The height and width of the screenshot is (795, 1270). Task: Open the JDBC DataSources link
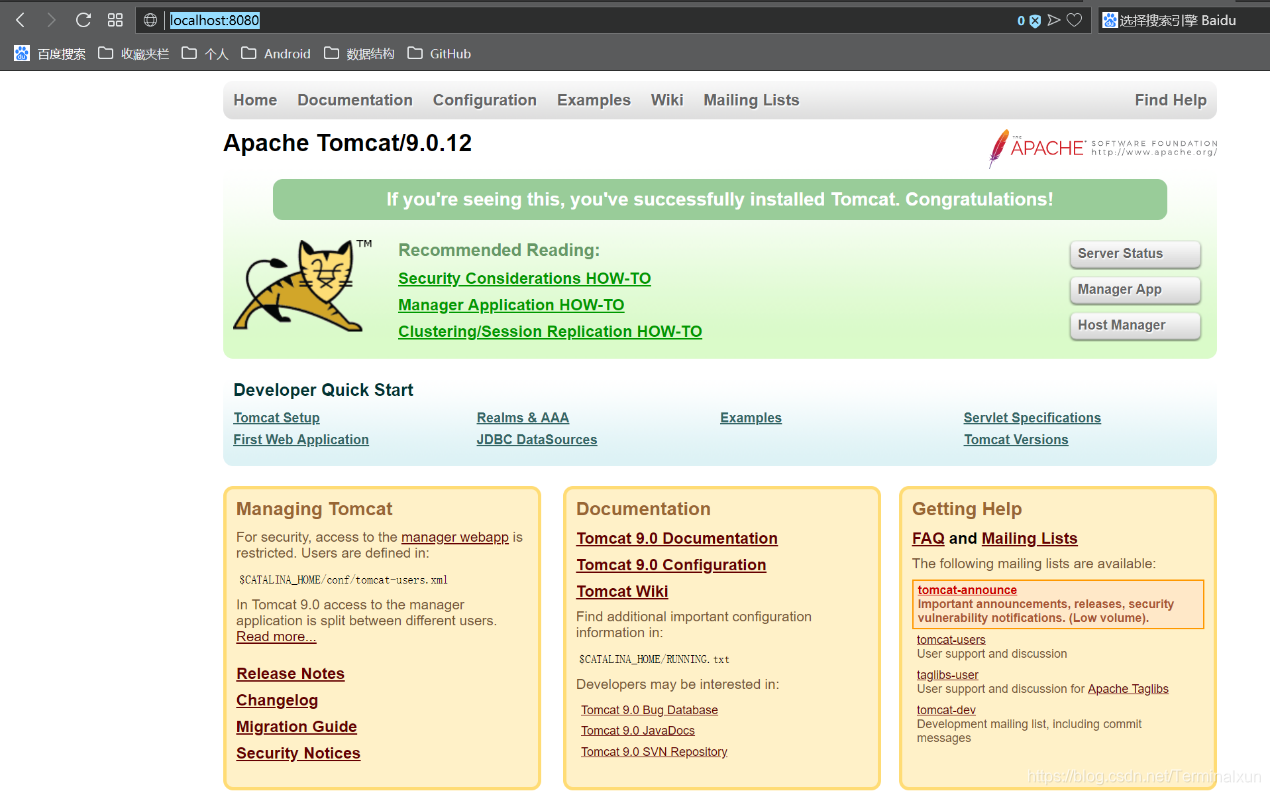(537, 440)
